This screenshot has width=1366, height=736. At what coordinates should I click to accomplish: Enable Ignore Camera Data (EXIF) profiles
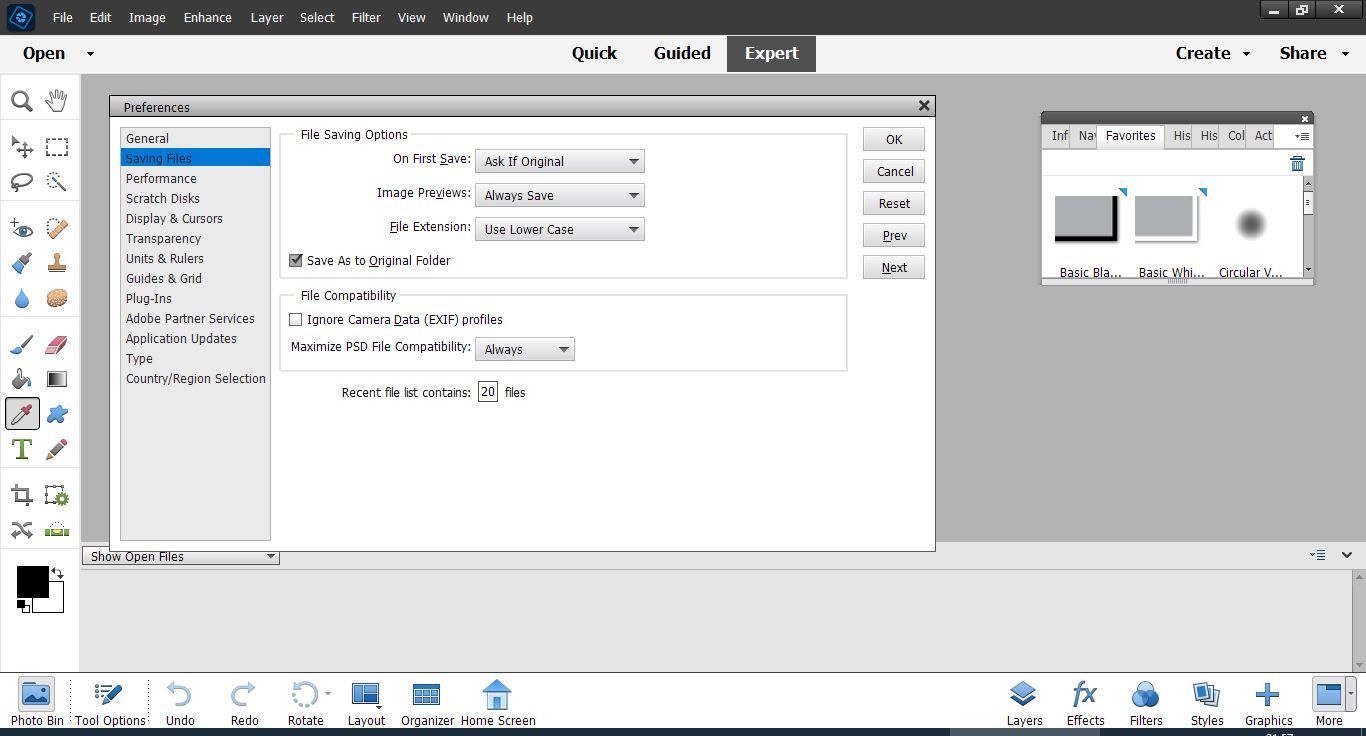point(296,320)
